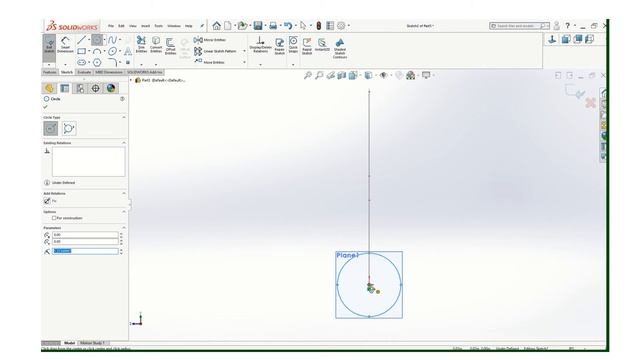640x360 pixels.
Task: Select the Sketch Fillet tool
Action: 113,62
